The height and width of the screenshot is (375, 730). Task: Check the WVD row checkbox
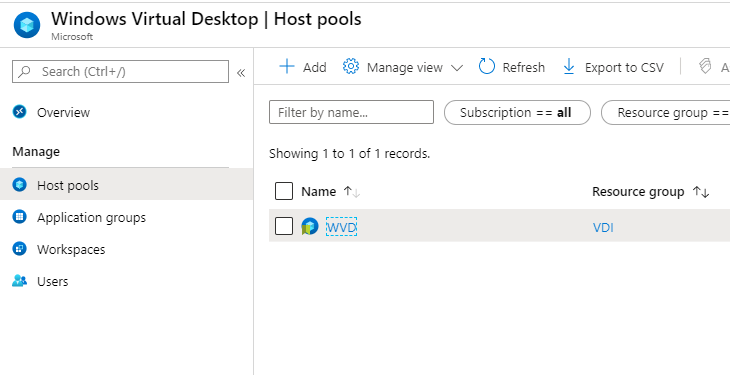click(x=284, y=226)
